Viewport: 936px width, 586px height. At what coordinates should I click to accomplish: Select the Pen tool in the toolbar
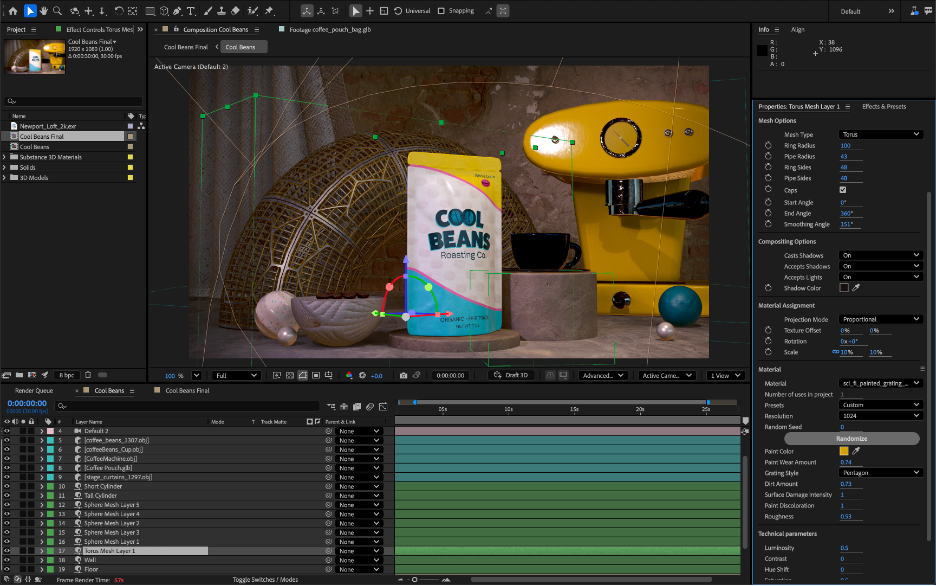tap(177, 11)
